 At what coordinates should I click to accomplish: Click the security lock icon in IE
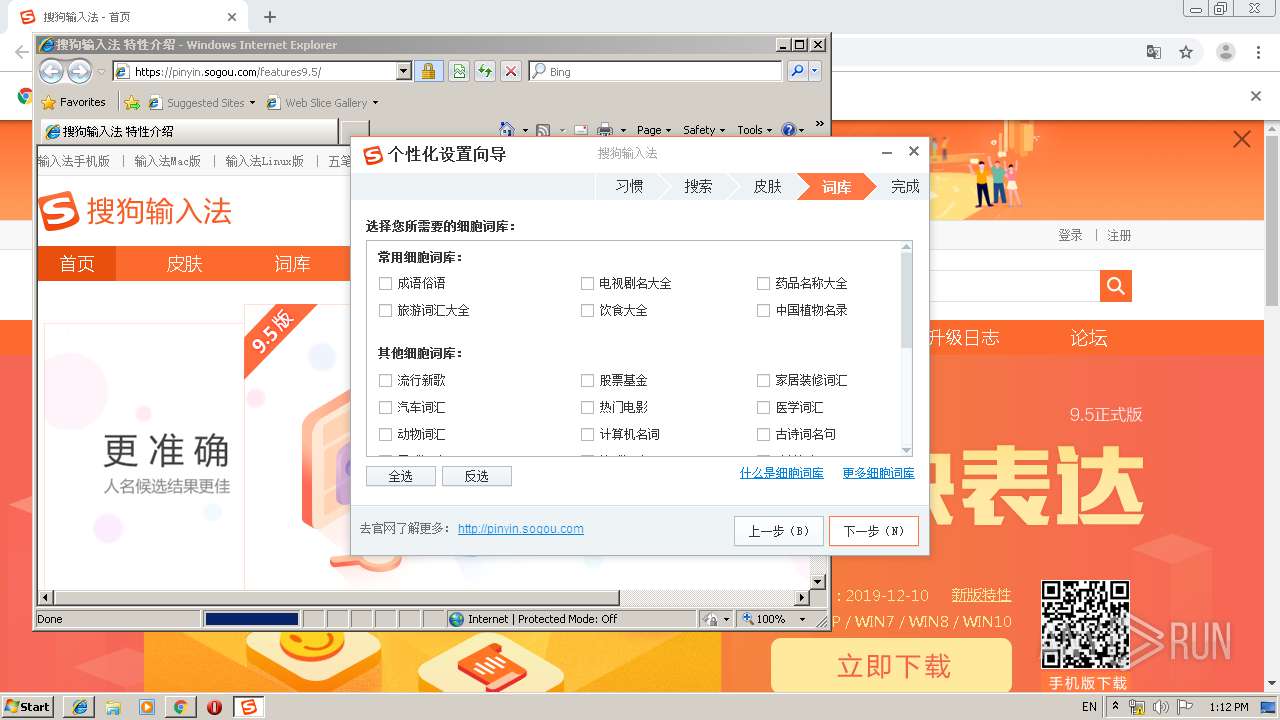(428, 71)
